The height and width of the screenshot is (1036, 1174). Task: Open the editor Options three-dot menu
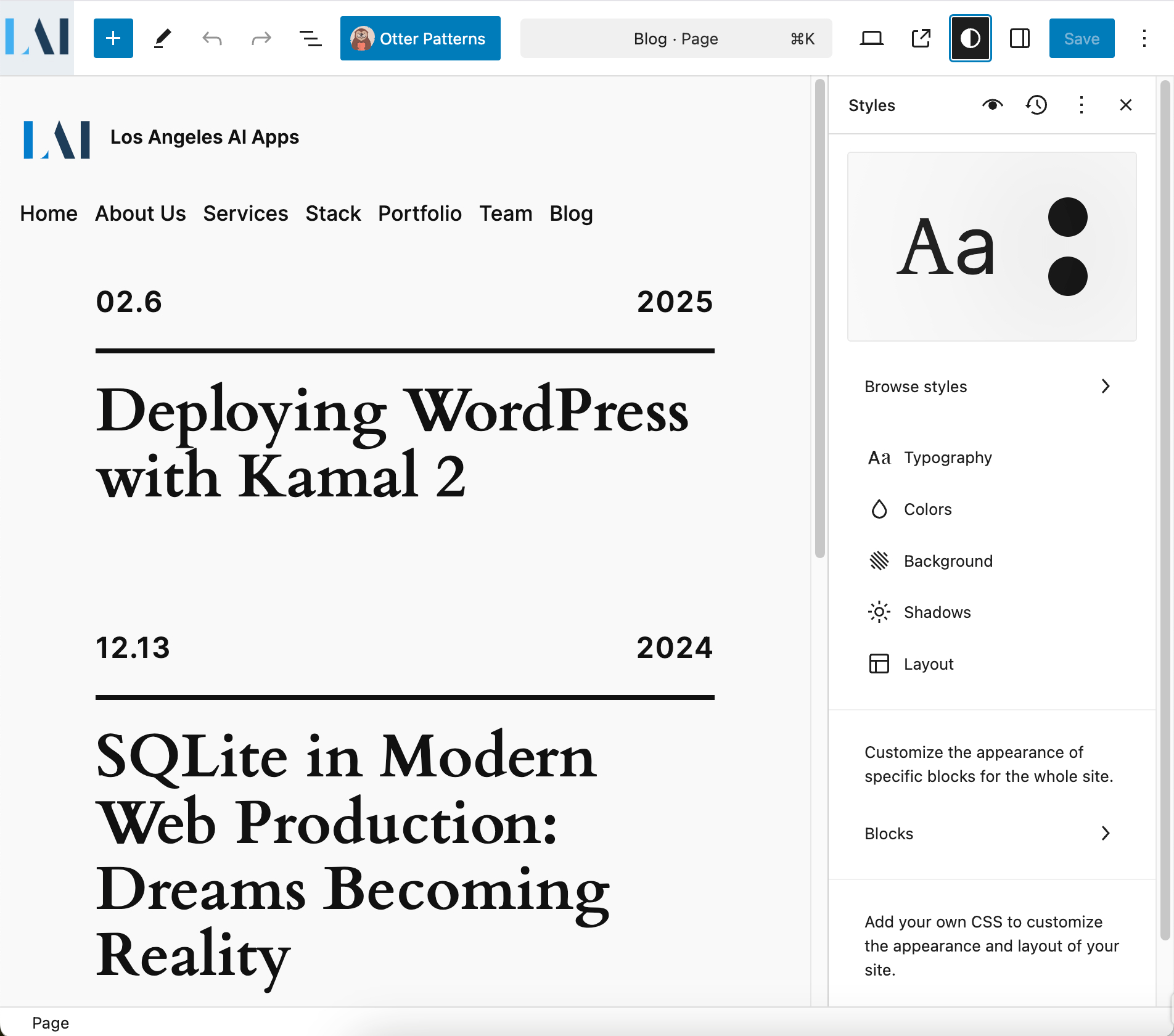pyautogui.click(x=1144, y=38)
